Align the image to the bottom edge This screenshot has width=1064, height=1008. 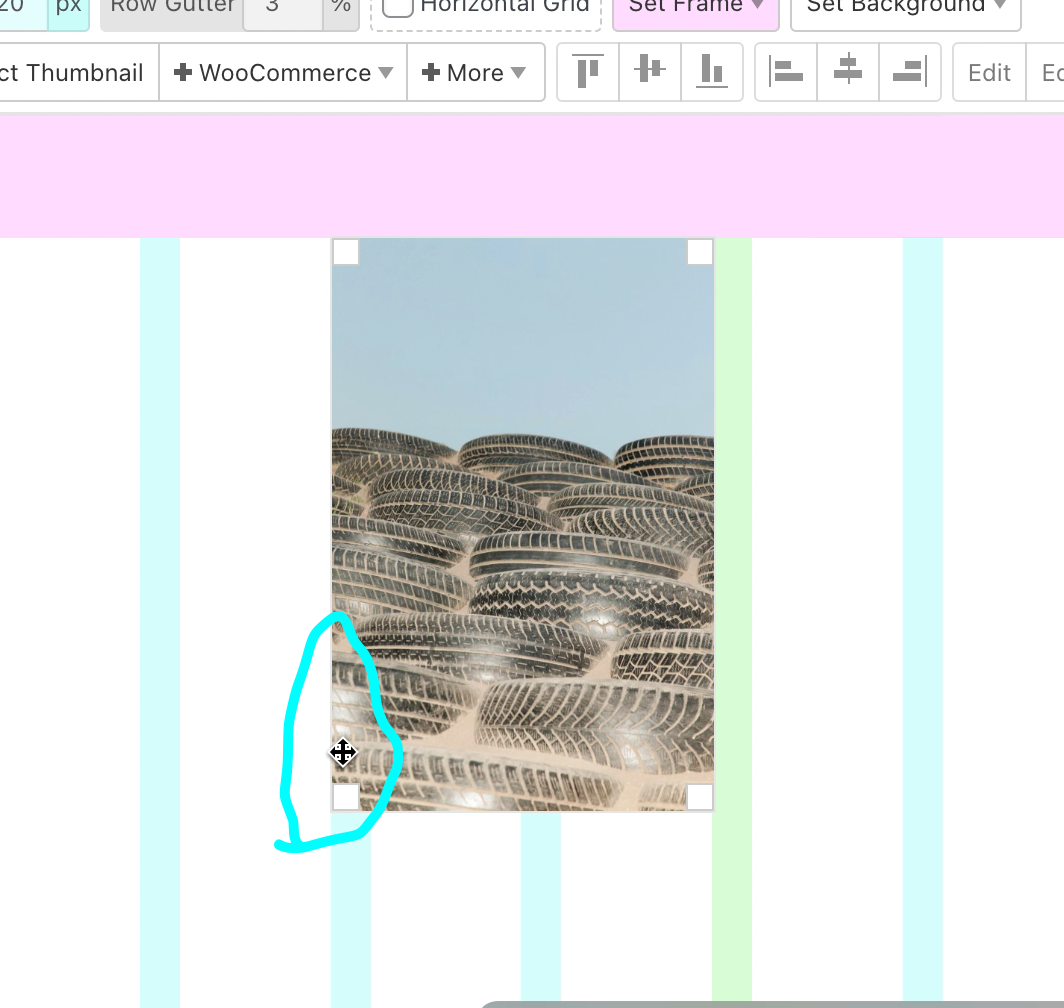coord(712,72)
